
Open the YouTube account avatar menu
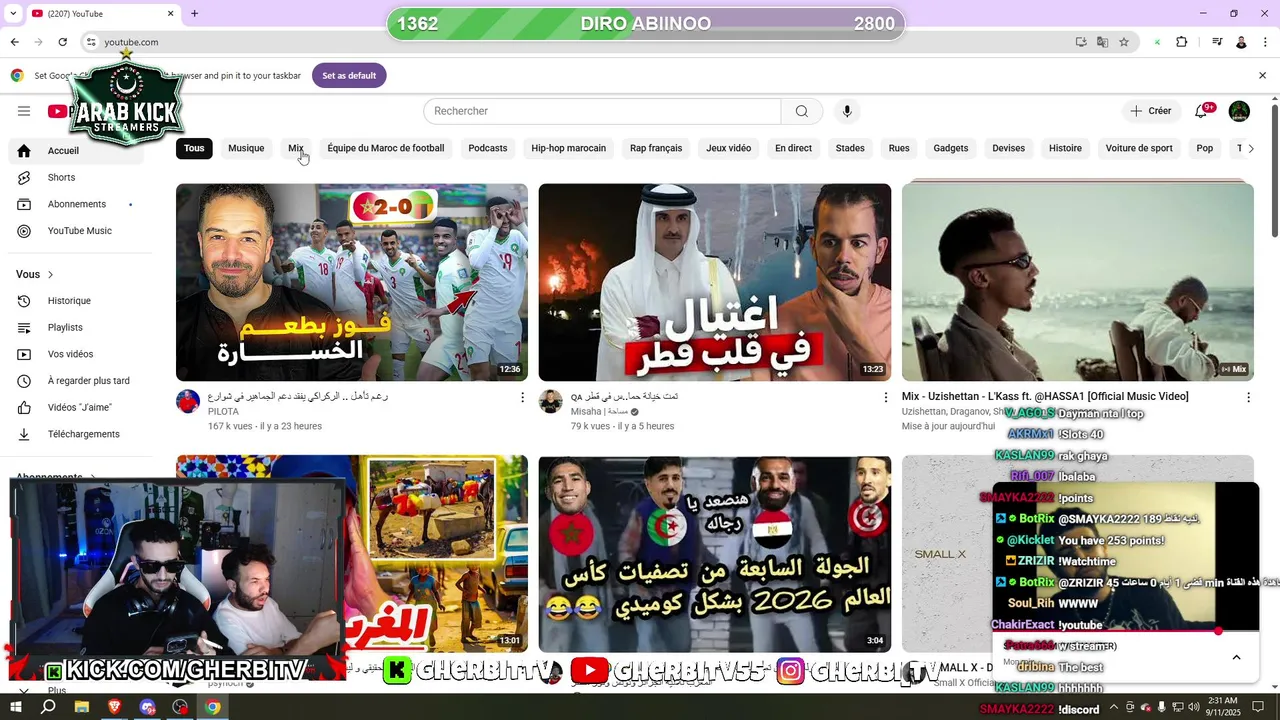[x=1239, y=111]
